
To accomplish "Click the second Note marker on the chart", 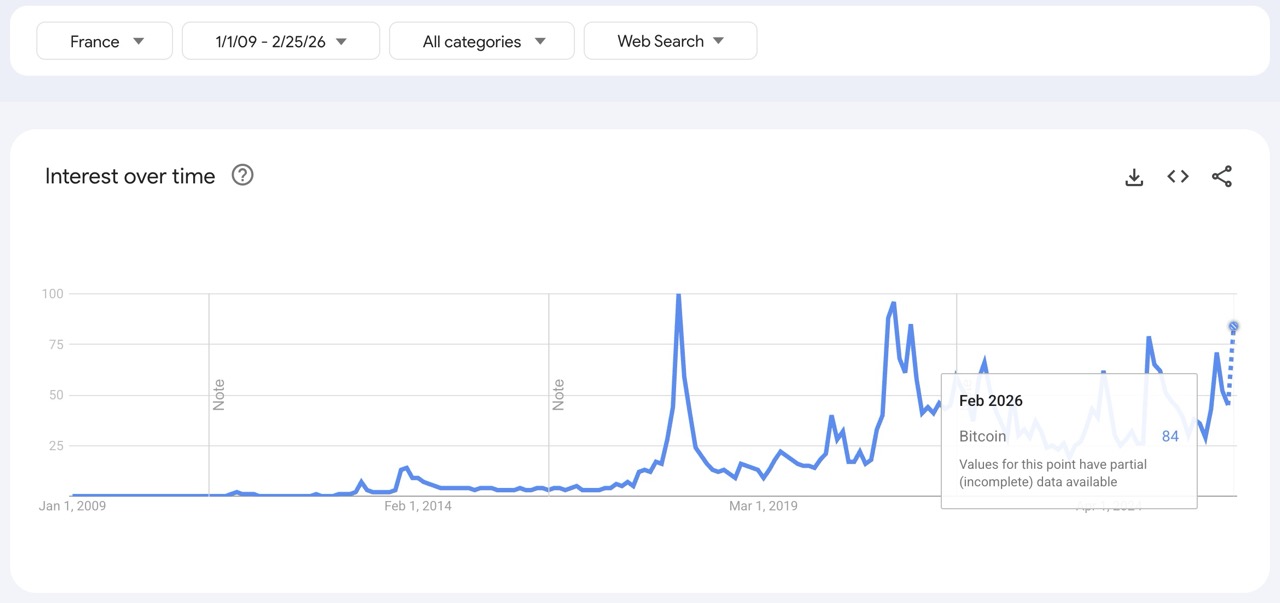I will coord(558,394).
